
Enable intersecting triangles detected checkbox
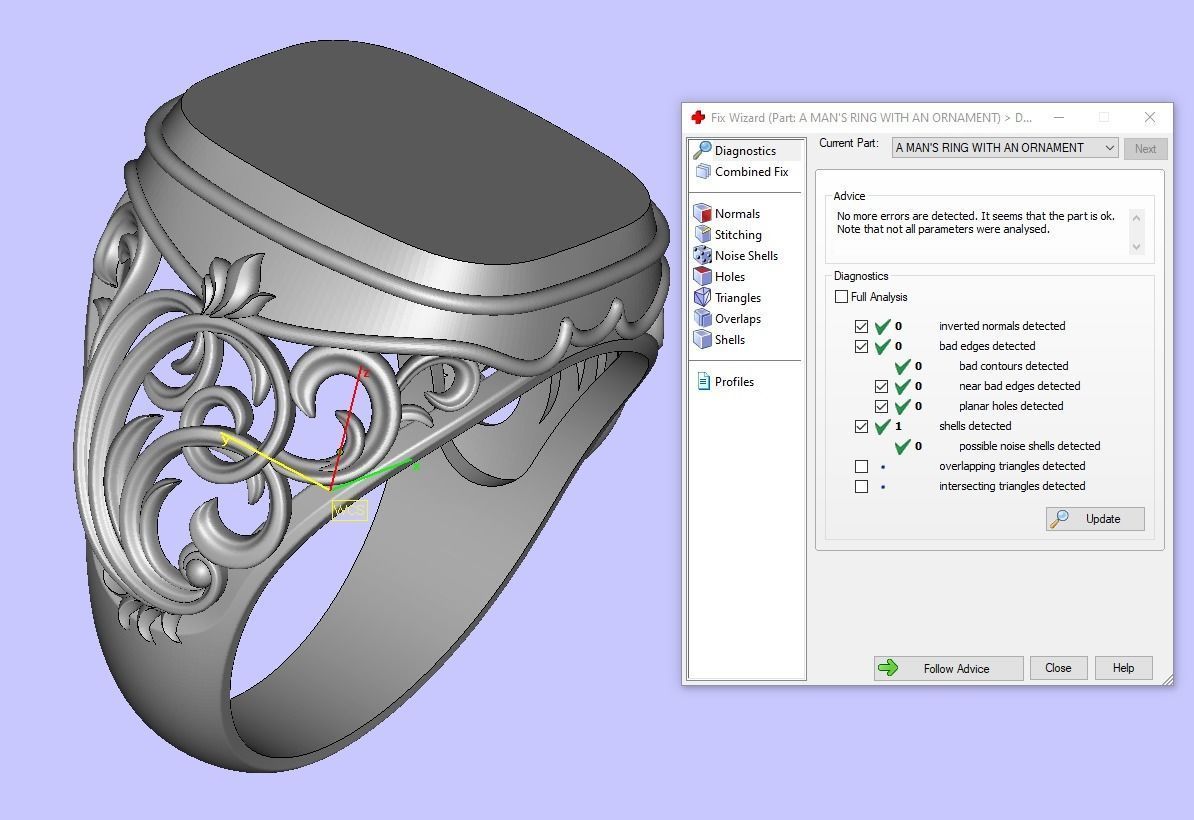(x=861, y=486)
